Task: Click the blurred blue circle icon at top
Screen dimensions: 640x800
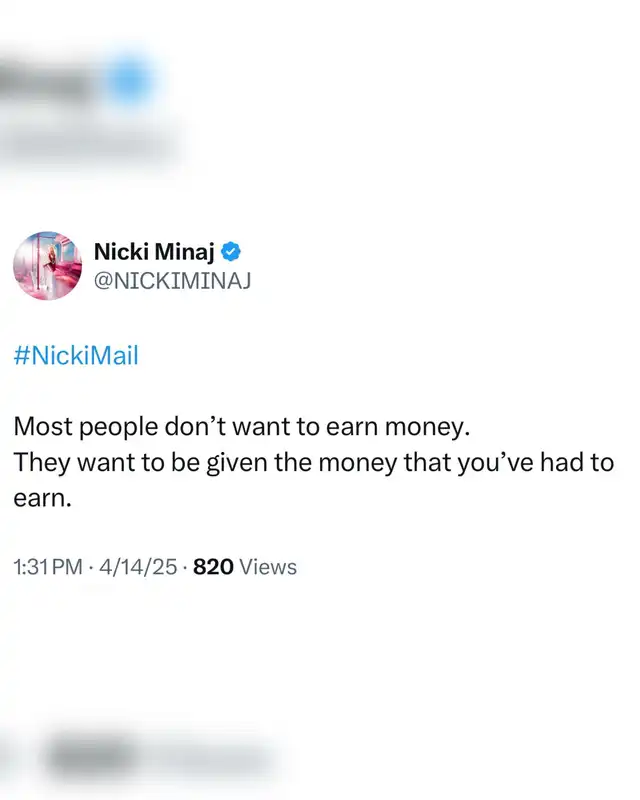Action: [x=131, y=81]
